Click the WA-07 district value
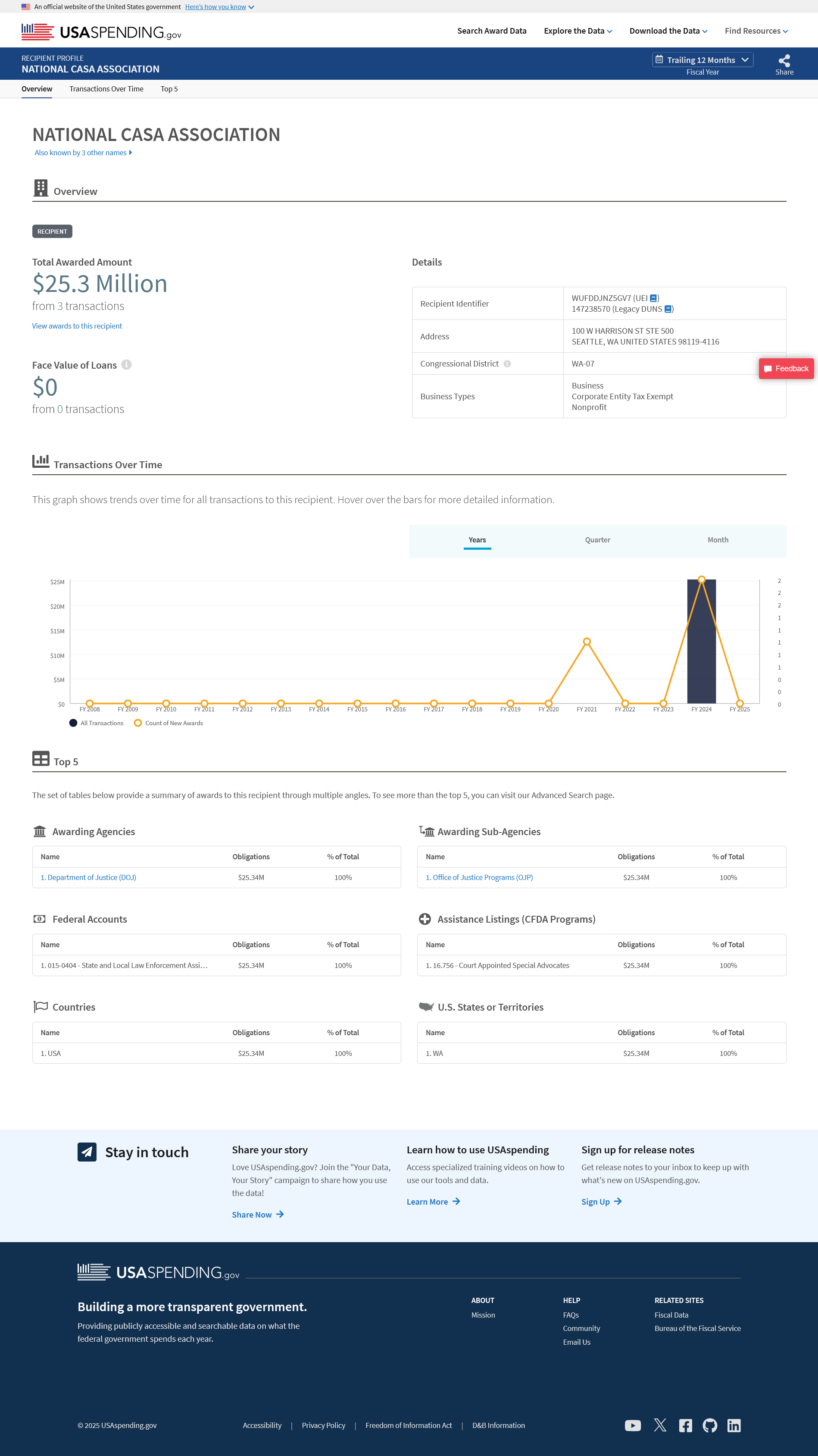The image size is (818, 1456). coord(582,364)
